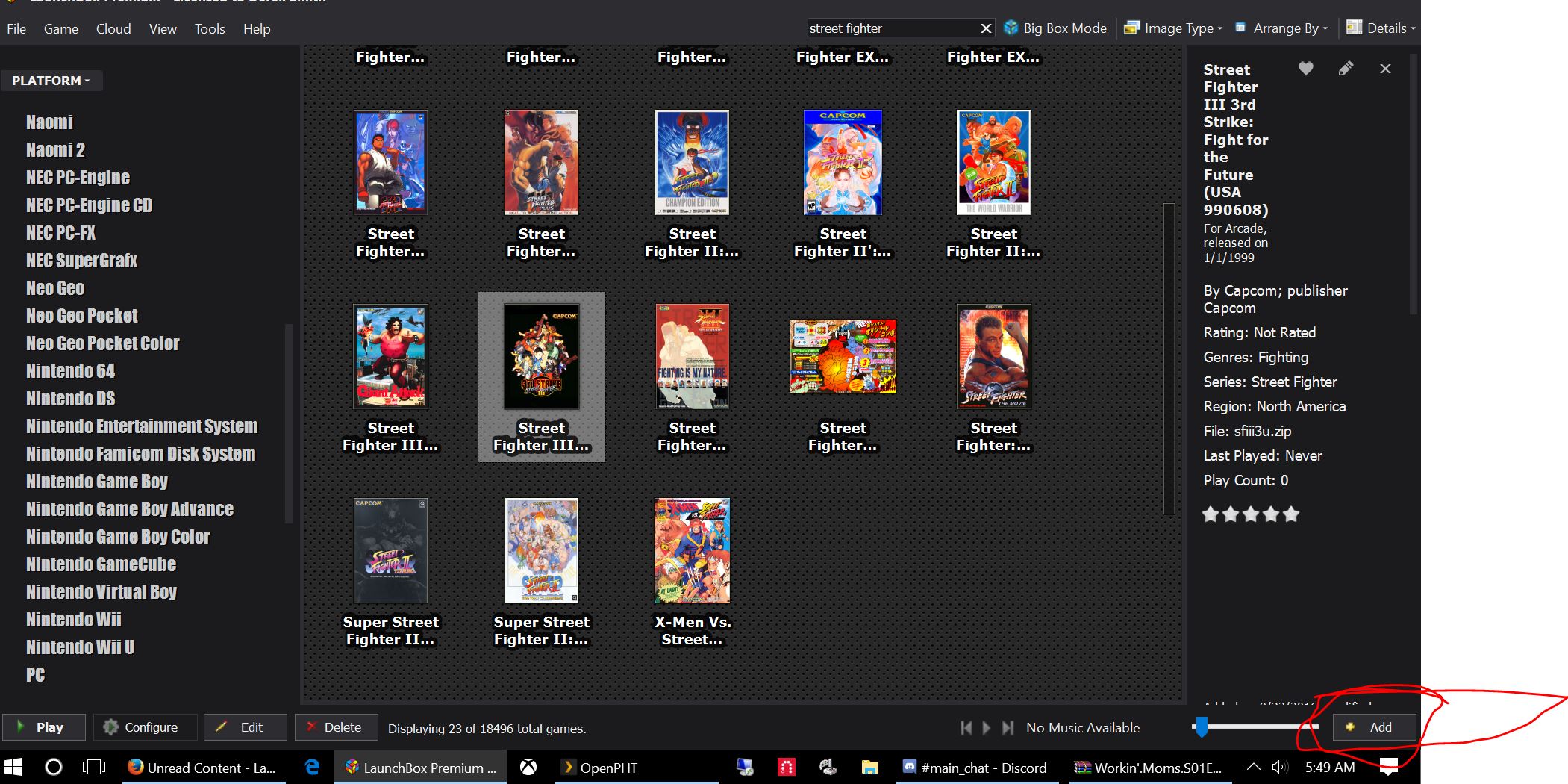Open the Arrange By dropdown
The height and width of the screenshot is (784, 1568).
click(x=1281, y=28)
